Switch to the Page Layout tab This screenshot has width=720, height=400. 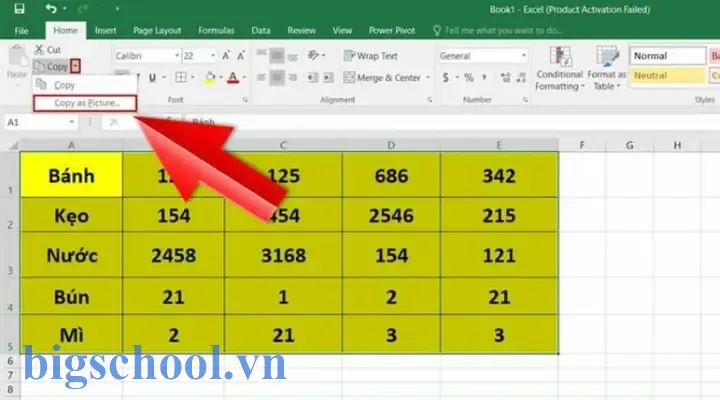pos(157,30)
